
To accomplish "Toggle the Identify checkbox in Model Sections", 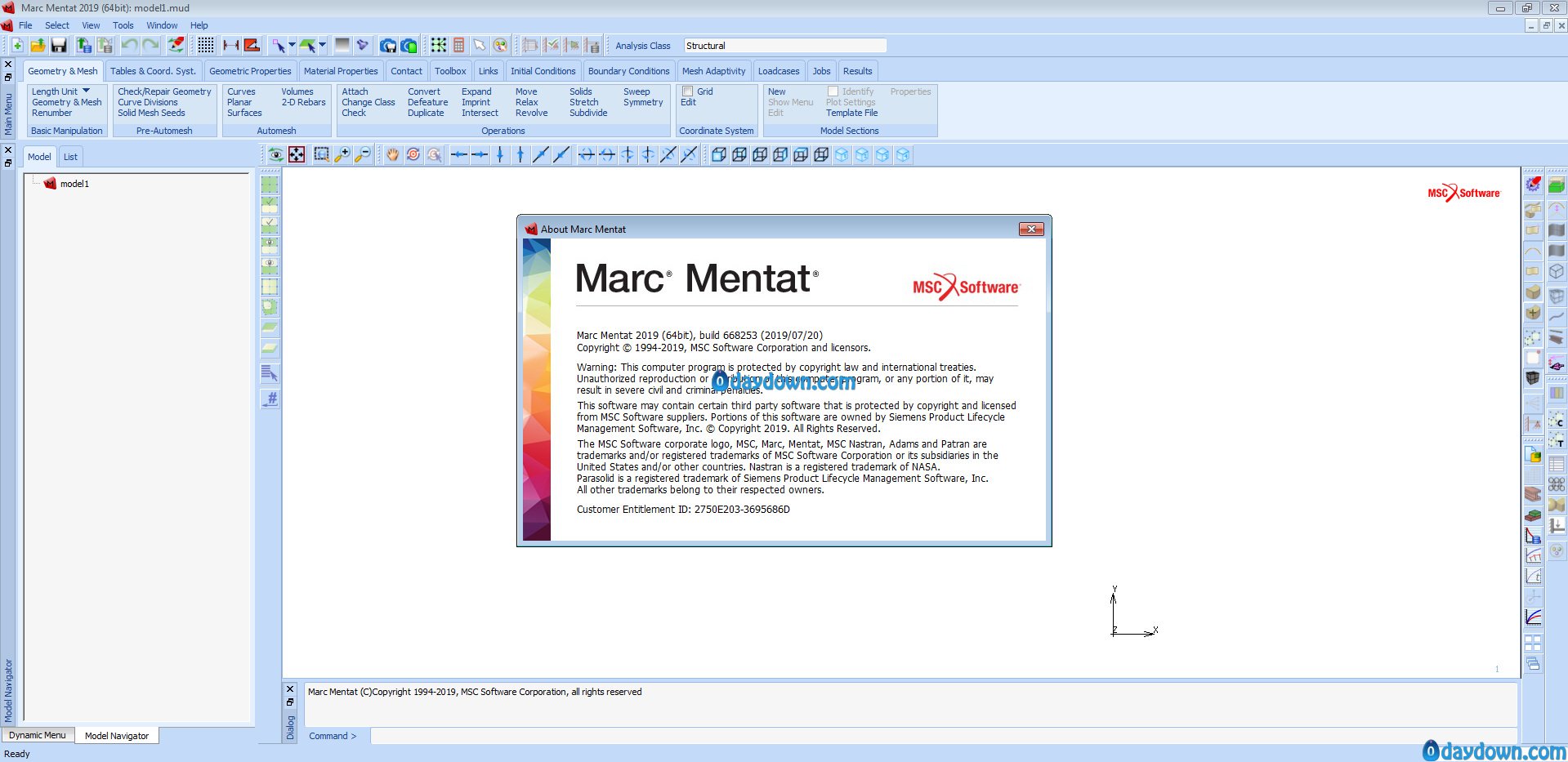I will [833, 91].
